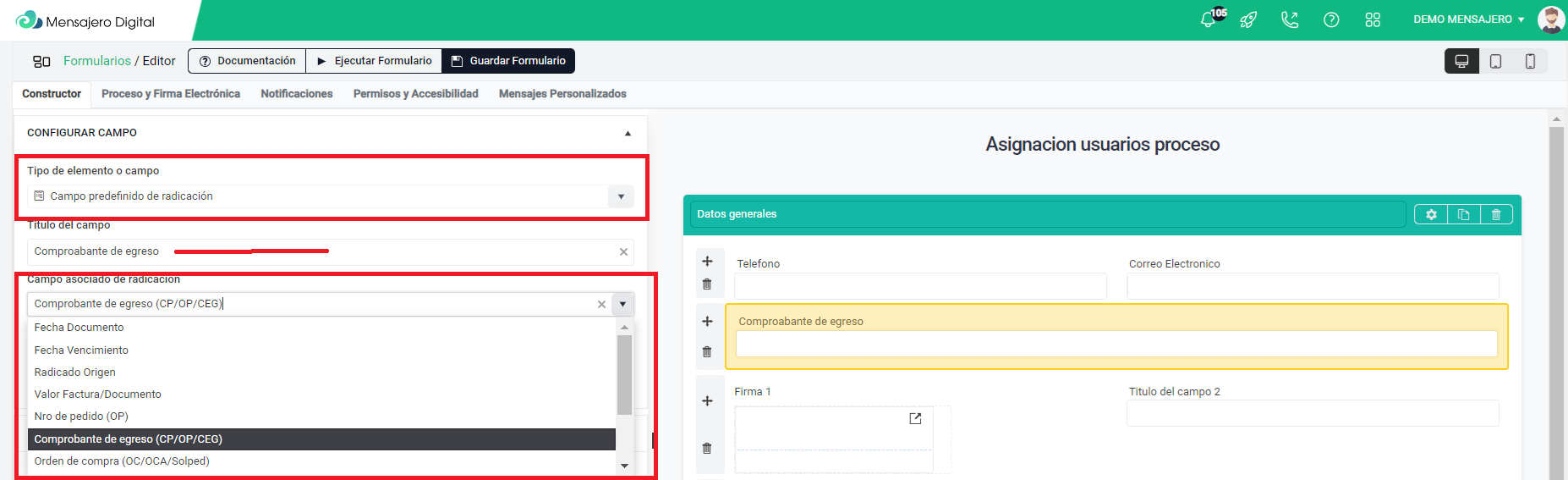This screenshot has height=480, width=1568.
Task: Click Ejecutar Formulario button
Action: [x=374, y=61]
